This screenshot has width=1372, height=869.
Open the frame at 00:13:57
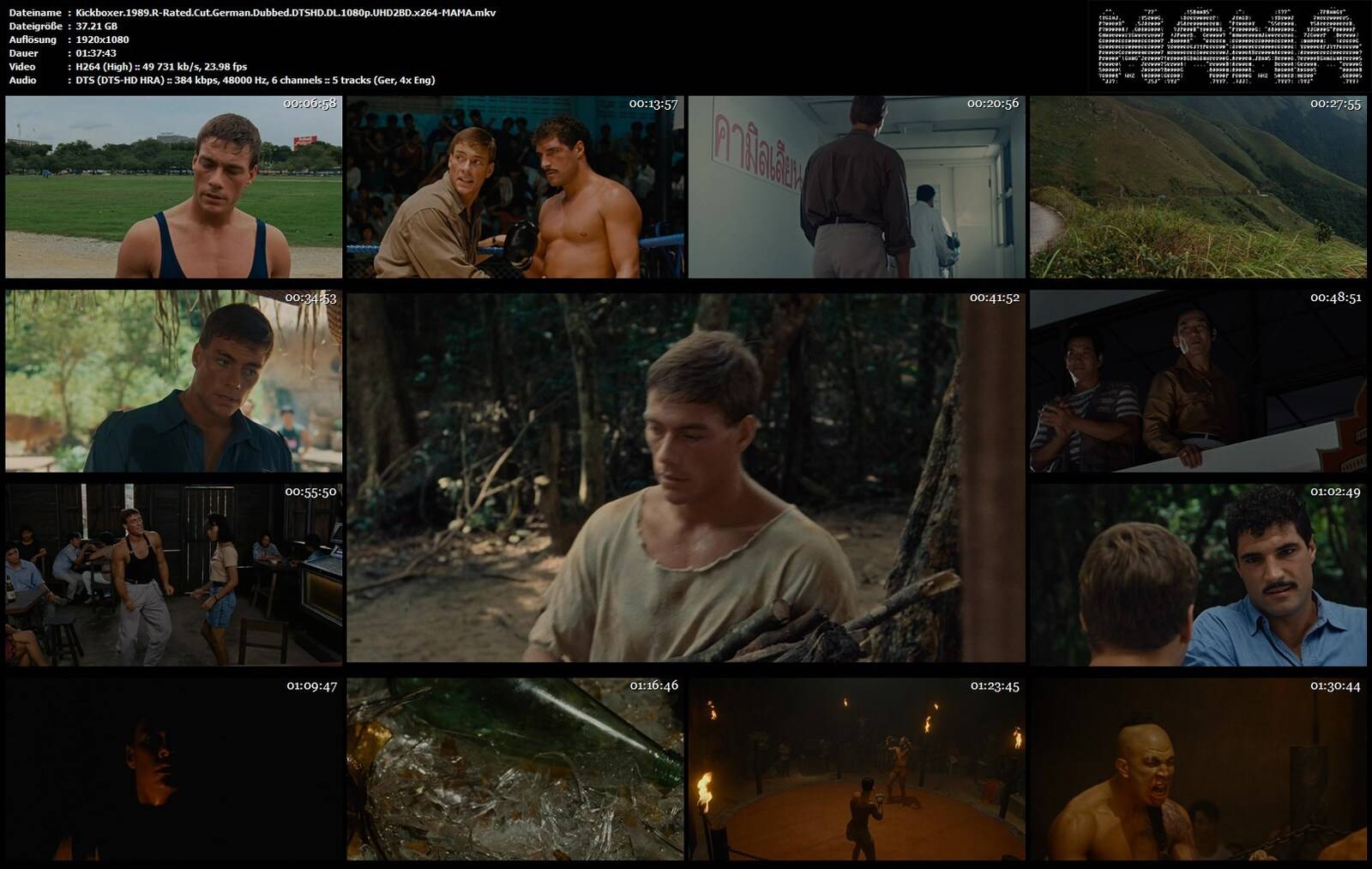(x=515, y=187)
